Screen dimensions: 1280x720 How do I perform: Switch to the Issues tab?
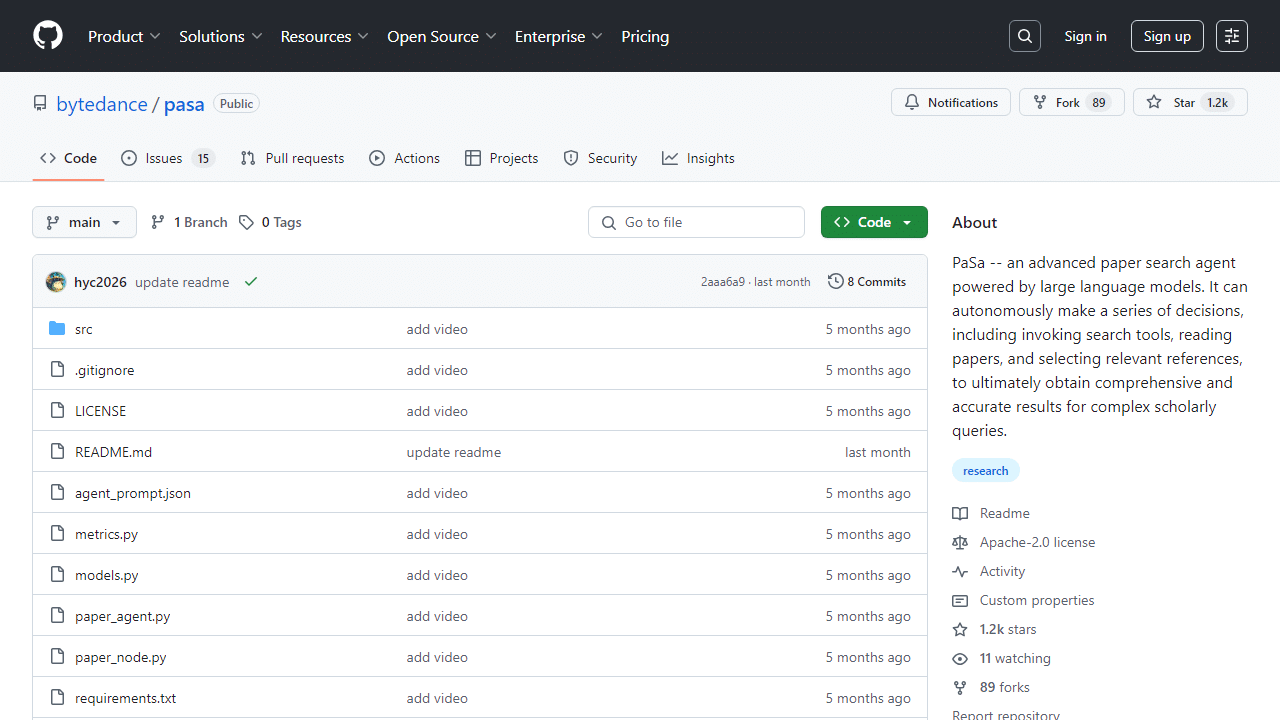click(168, 158)
